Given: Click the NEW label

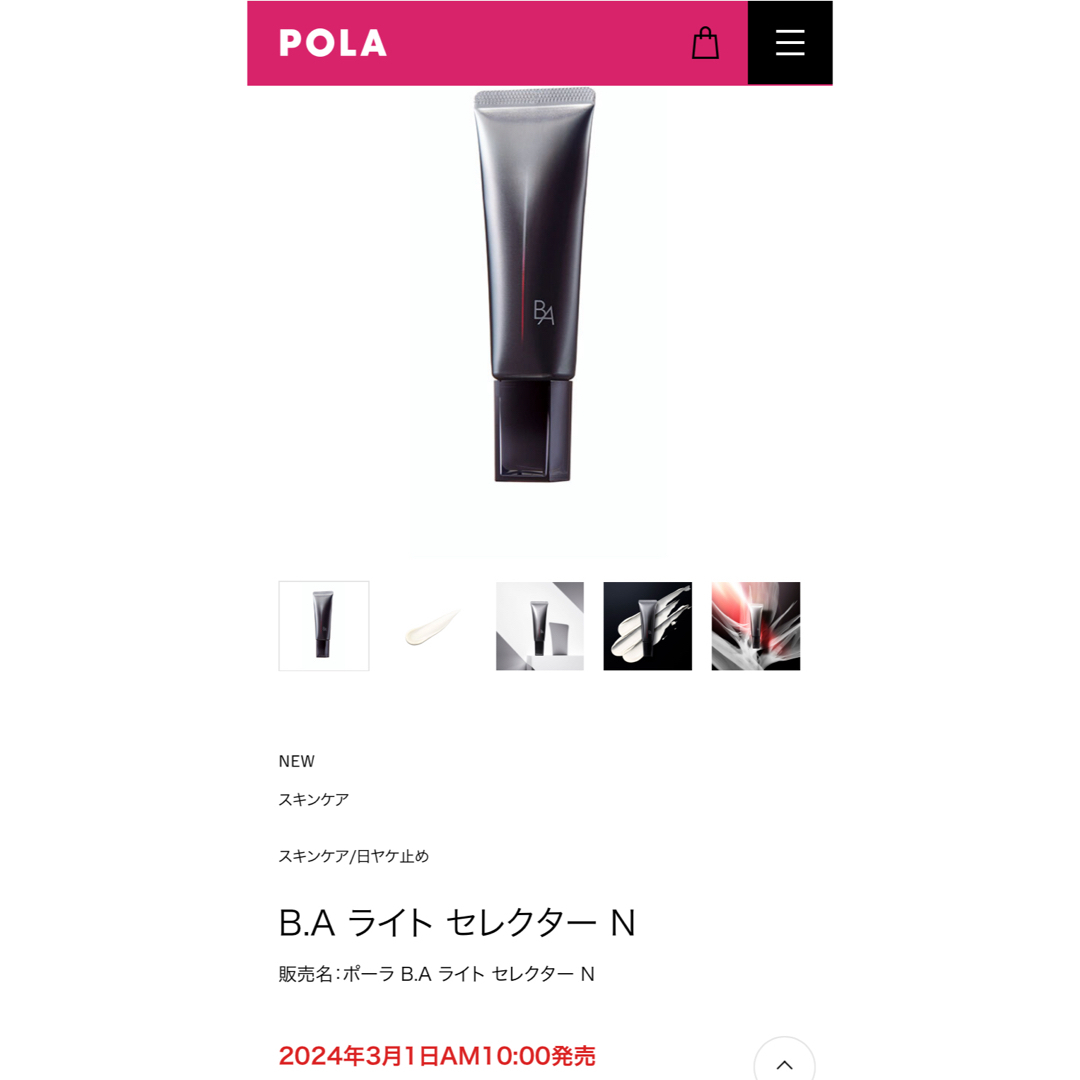Looking at the screenshot, I should [296, 761].
